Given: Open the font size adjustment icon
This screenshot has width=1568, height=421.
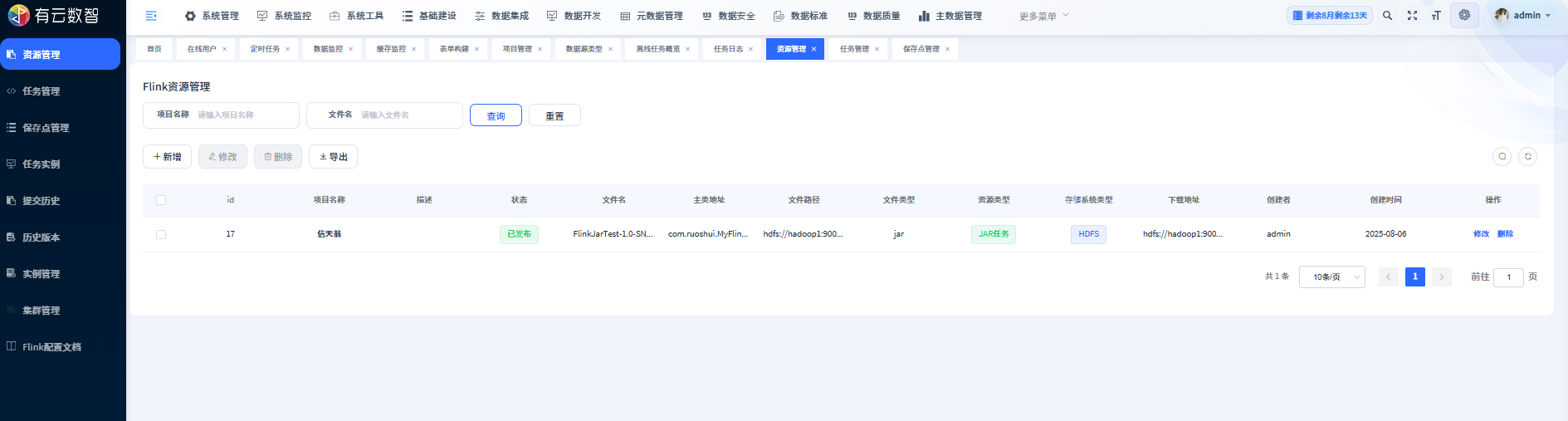Looking at the screenshot, I should tap(1436, 16).
